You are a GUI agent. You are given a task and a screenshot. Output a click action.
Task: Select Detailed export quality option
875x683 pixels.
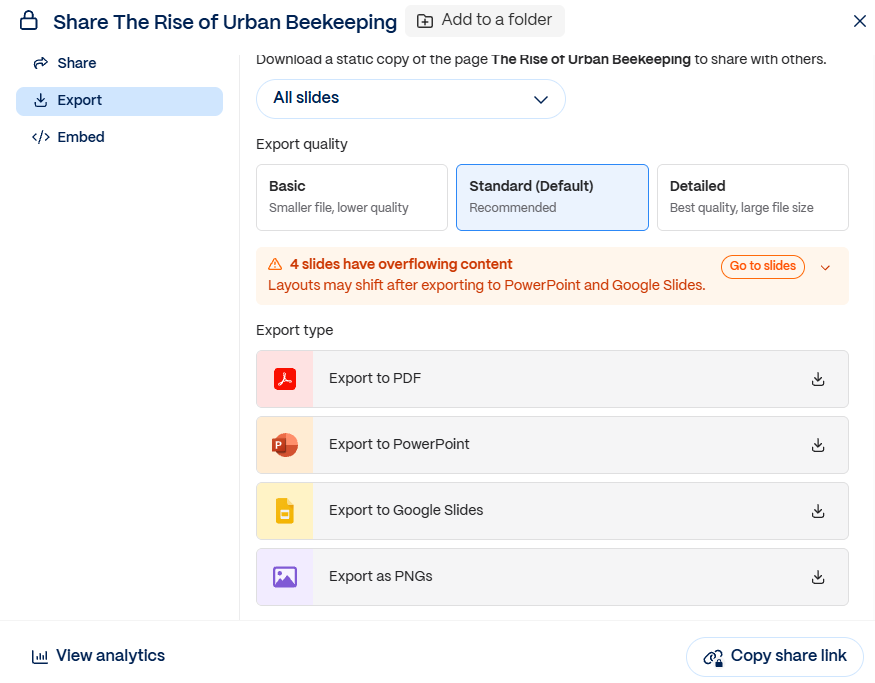pos(752,197)
